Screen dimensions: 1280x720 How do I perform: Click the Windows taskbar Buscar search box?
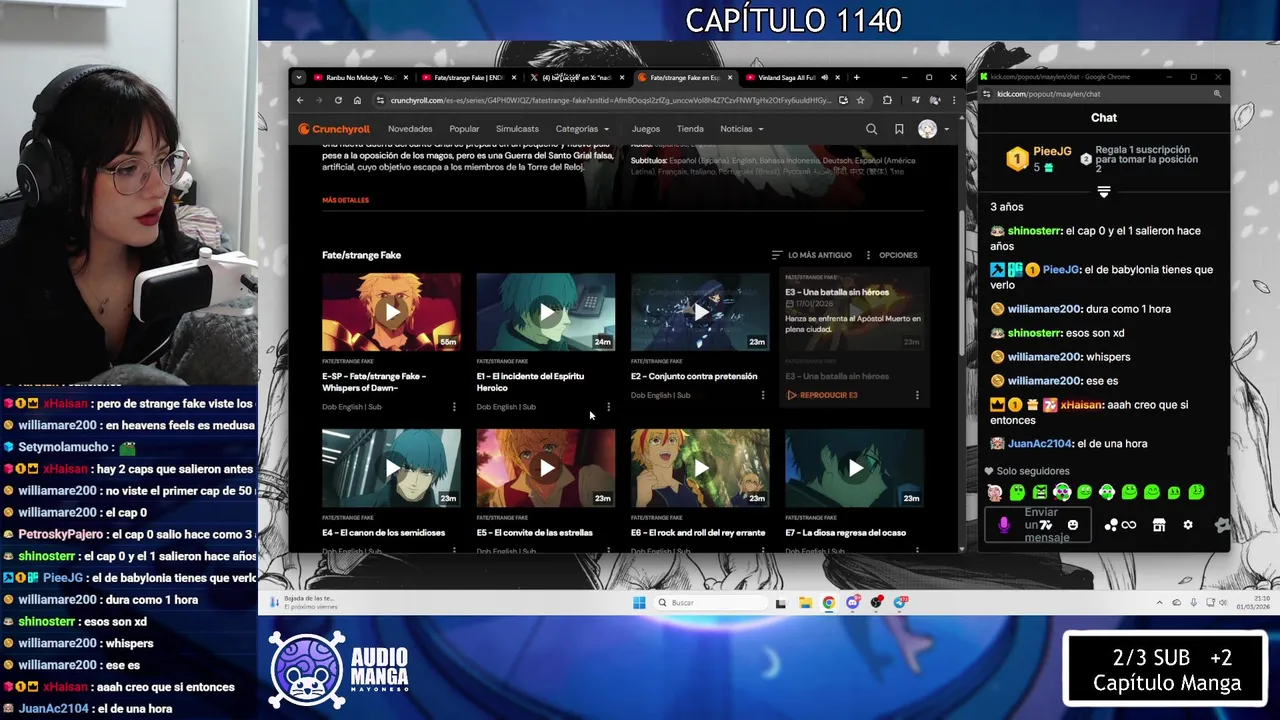pos(709,603)
